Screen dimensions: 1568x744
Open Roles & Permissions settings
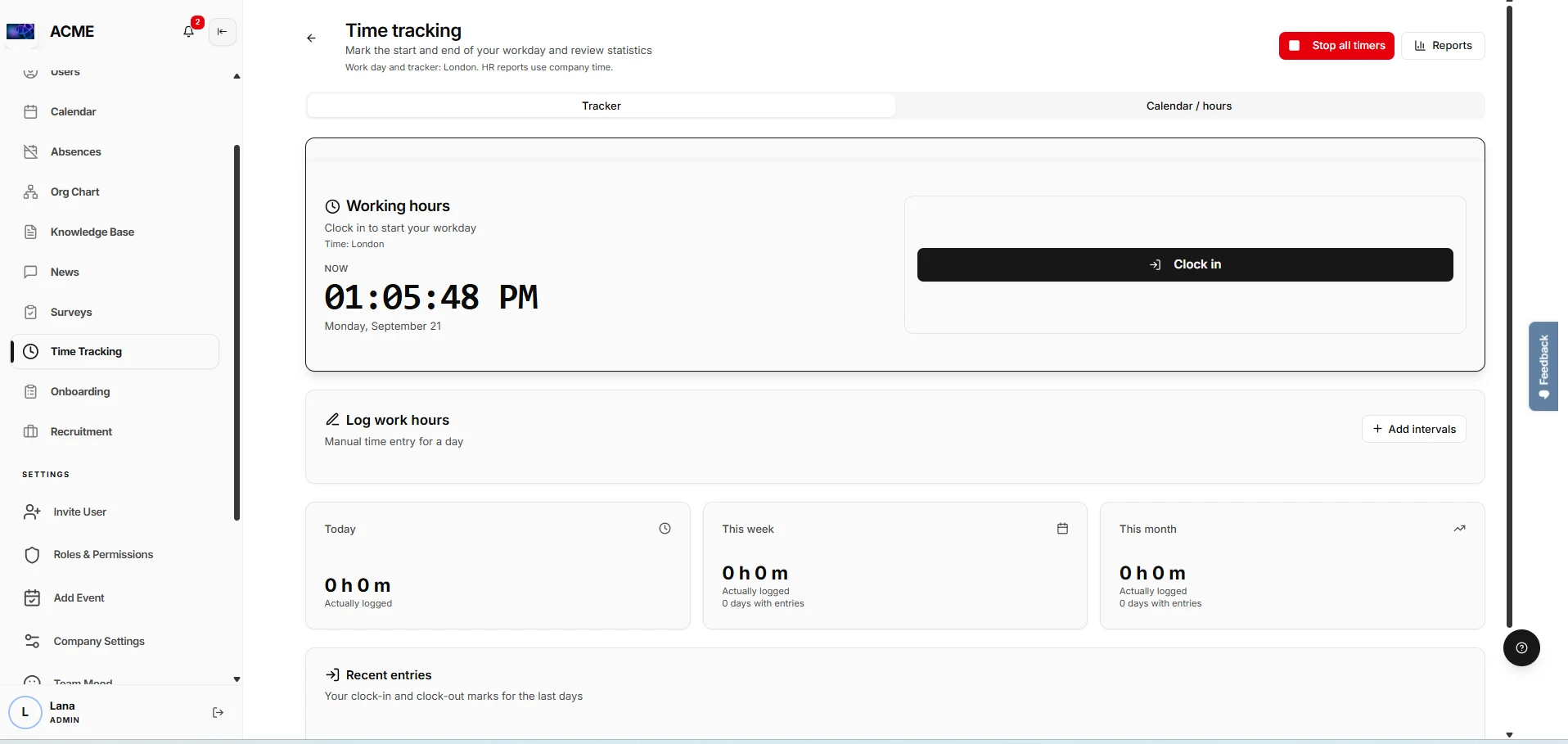click(115, 554)
